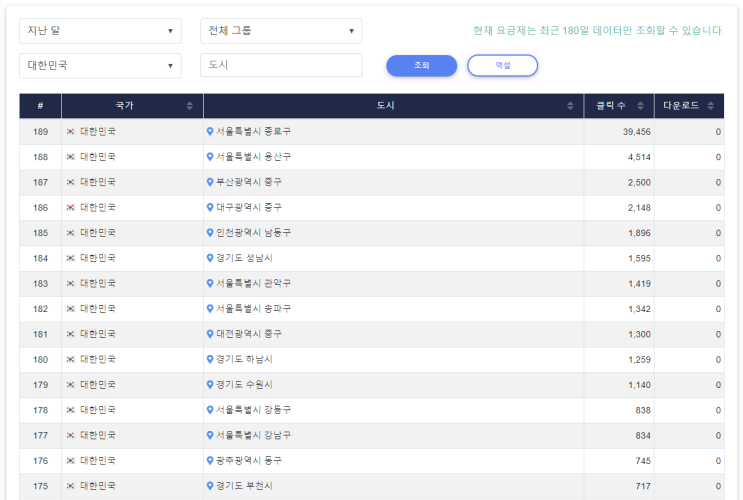
Task: Sort by the 클릭 수 column arrows
Action: [640, 106]
